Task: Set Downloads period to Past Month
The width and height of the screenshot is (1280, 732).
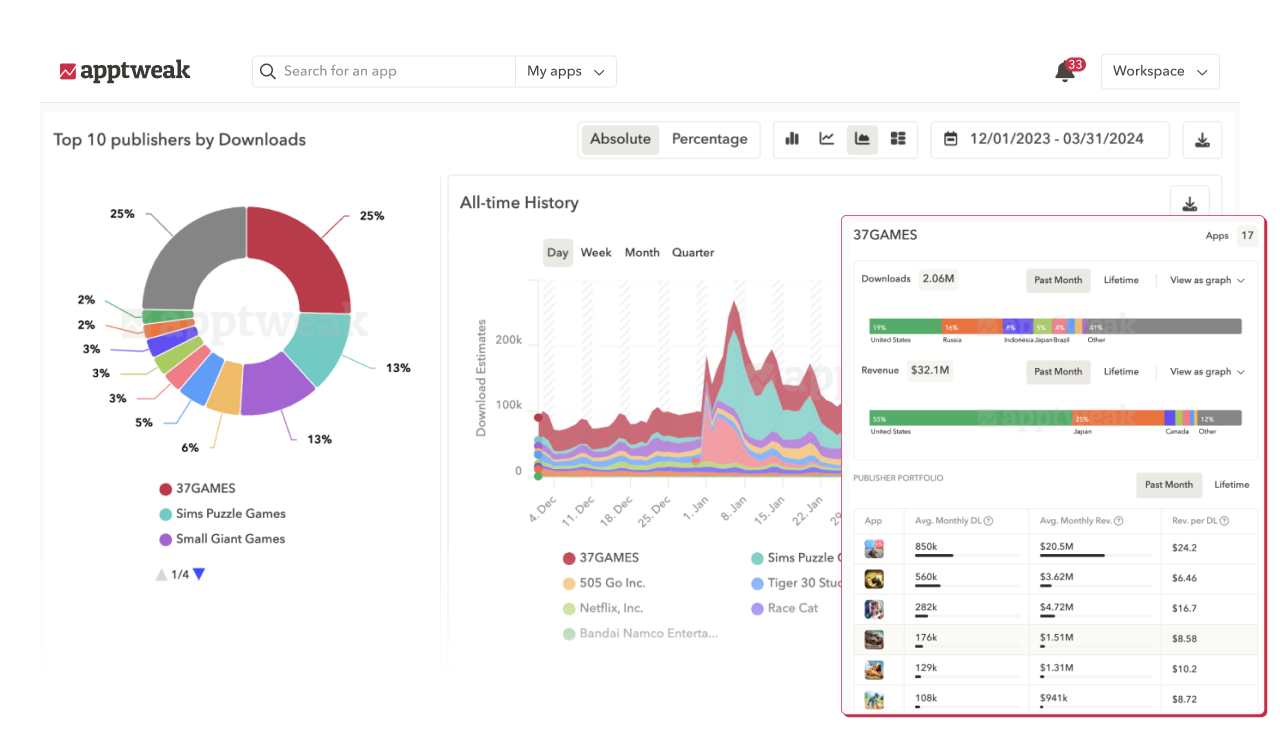Action: 1058,280
